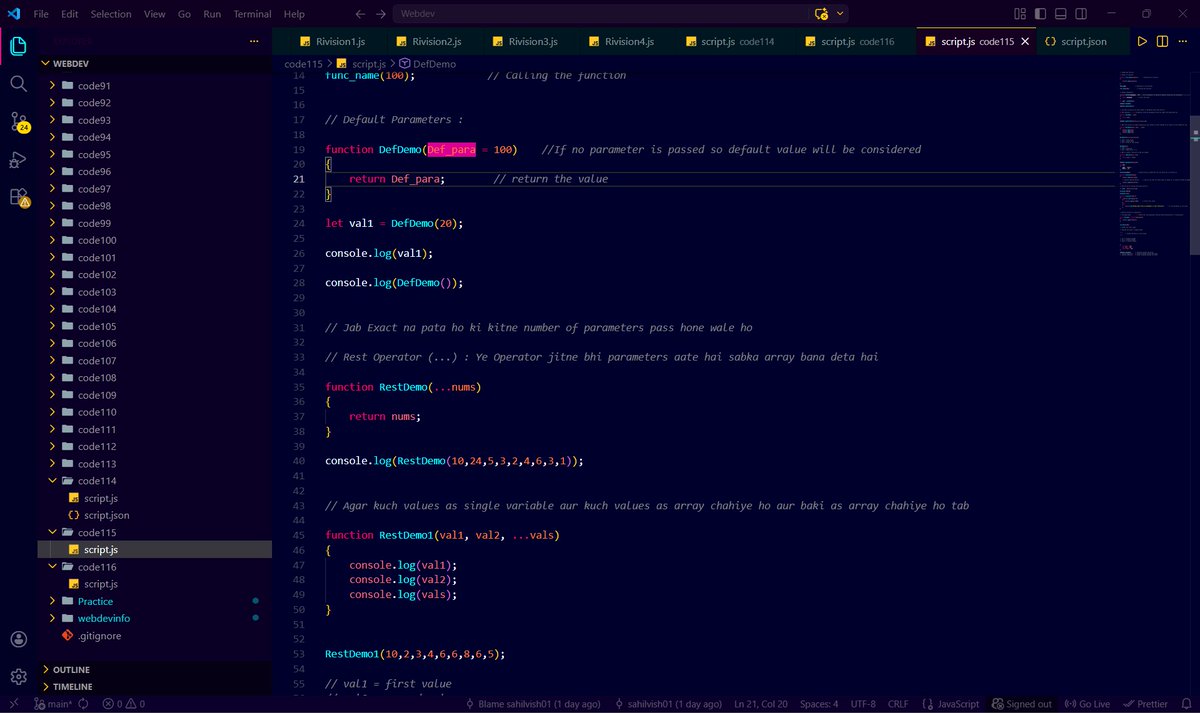Switch to script.js code116 tab
1200x713 pixels.
coord(857,42)
